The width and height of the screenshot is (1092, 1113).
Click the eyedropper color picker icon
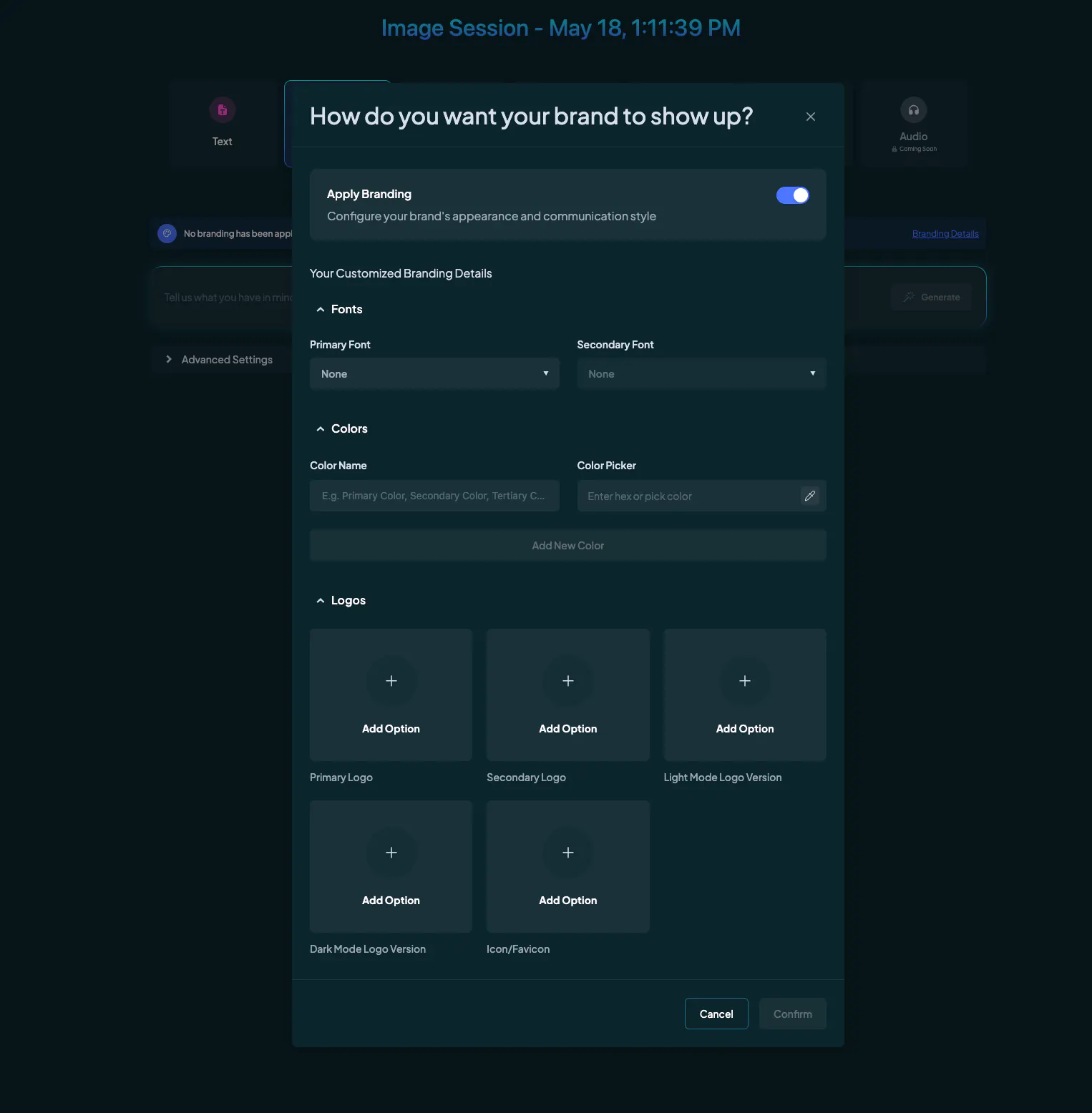coord(809,496)
